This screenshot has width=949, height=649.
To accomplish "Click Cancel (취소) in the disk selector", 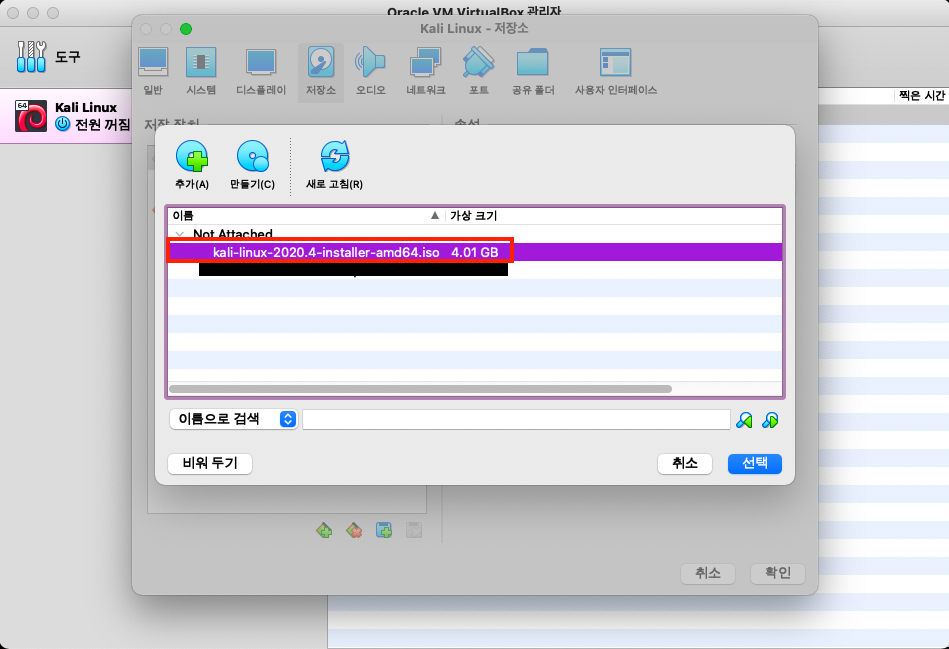I will [685, 464].
